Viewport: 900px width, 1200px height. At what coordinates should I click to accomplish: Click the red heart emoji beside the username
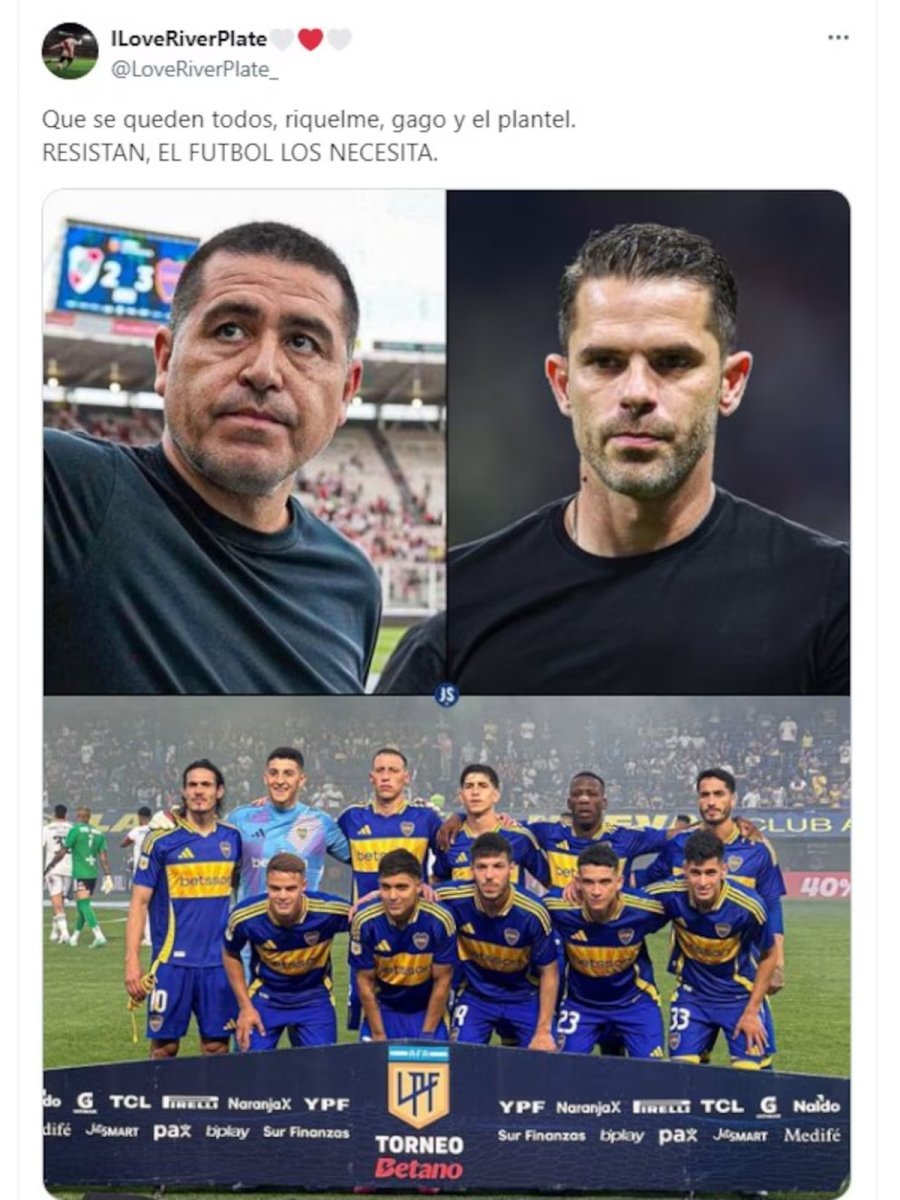(311, 39)
